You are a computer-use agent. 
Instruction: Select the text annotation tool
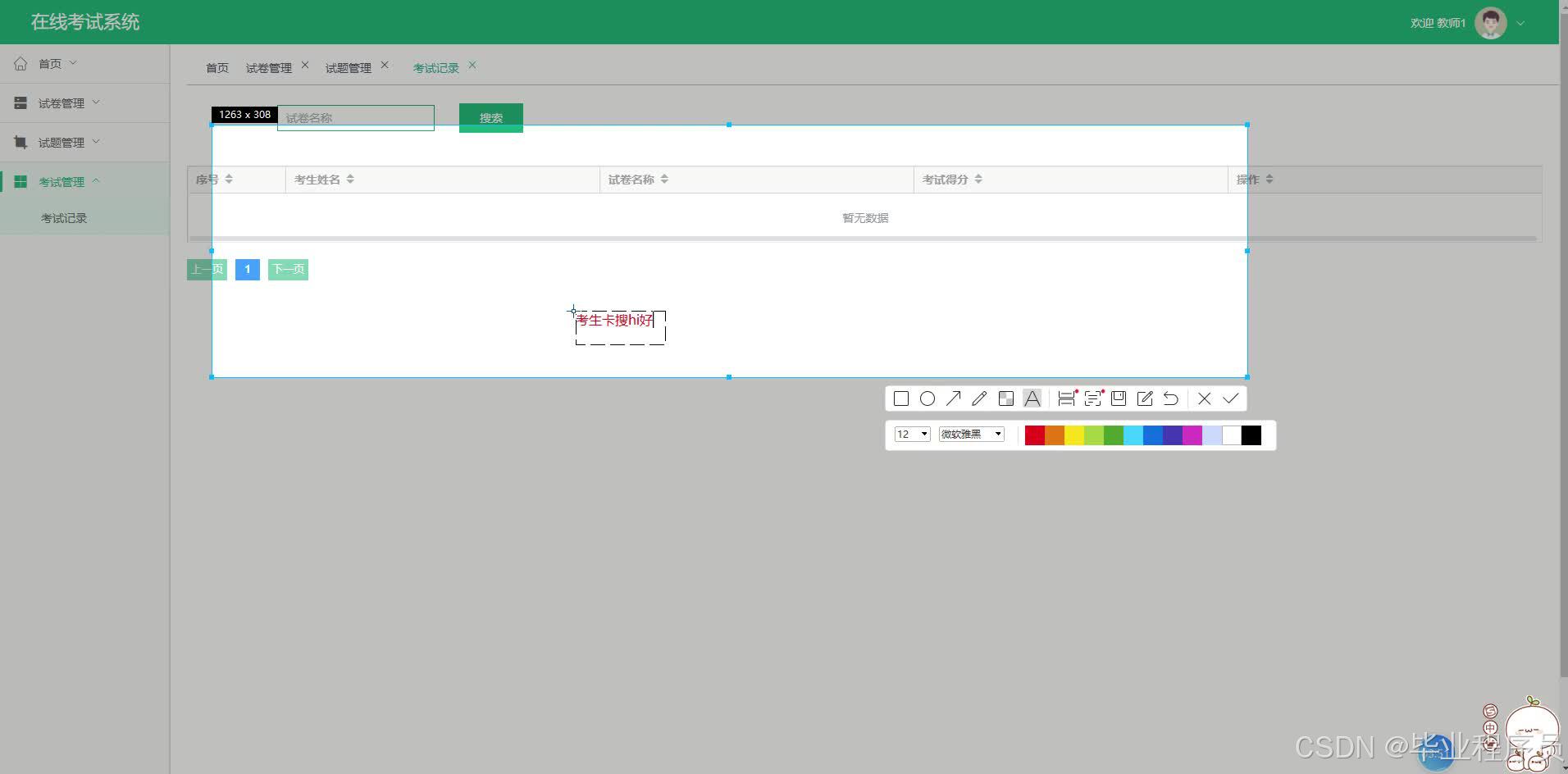1032,398
